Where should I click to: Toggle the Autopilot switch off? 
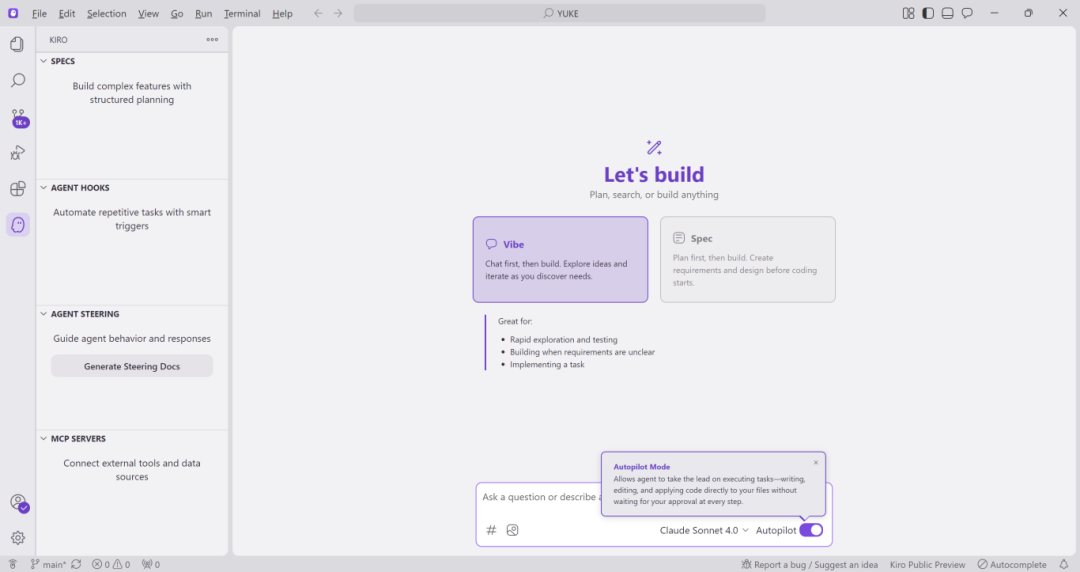tap(811, 530)
